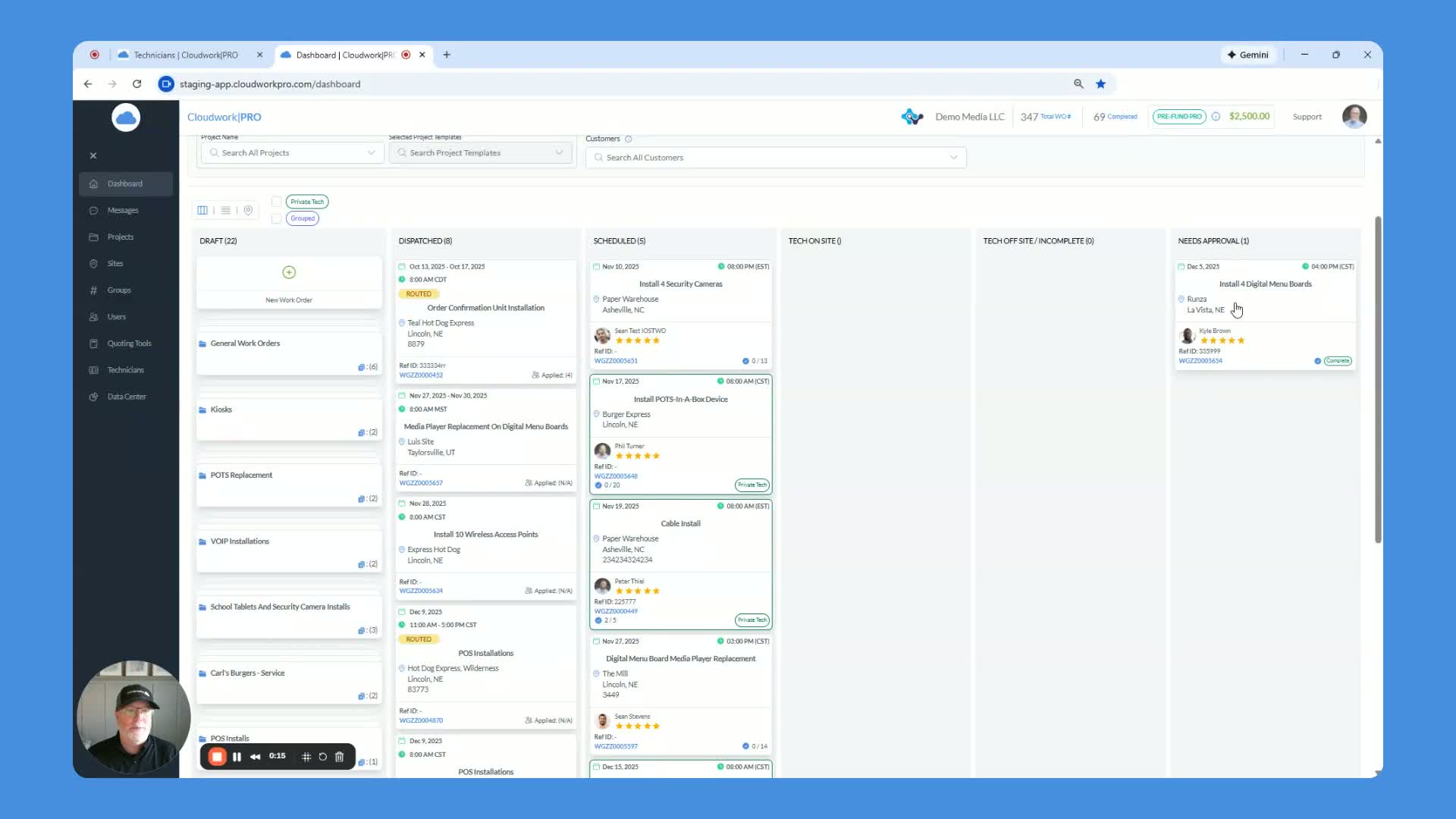1456x819 pixels.
Task: Click the recording toolbar grid icon
Action: tap(306, 757)
